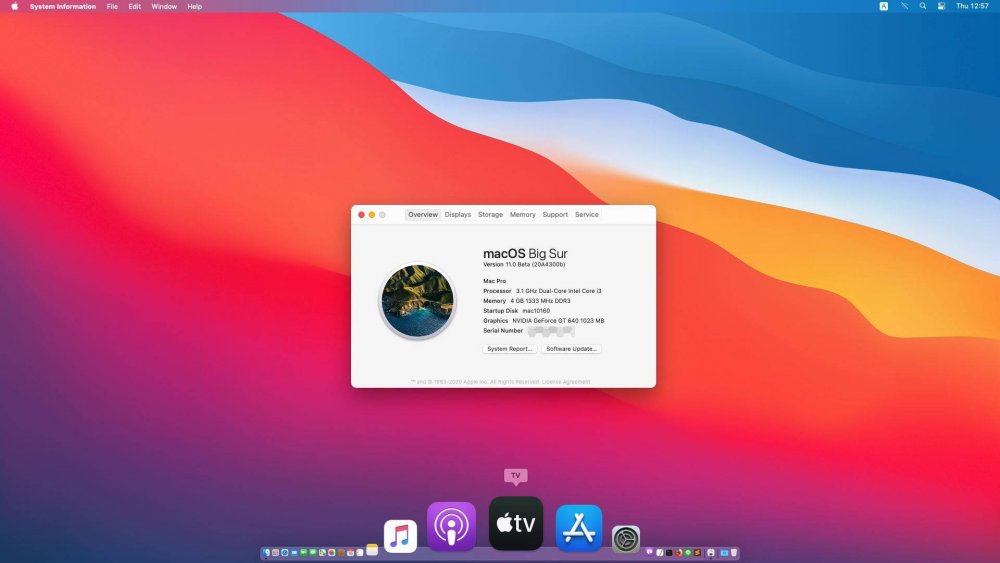Switch to the Service tab
Viewport: 1000px width, 563px height.
coord(587,215)
